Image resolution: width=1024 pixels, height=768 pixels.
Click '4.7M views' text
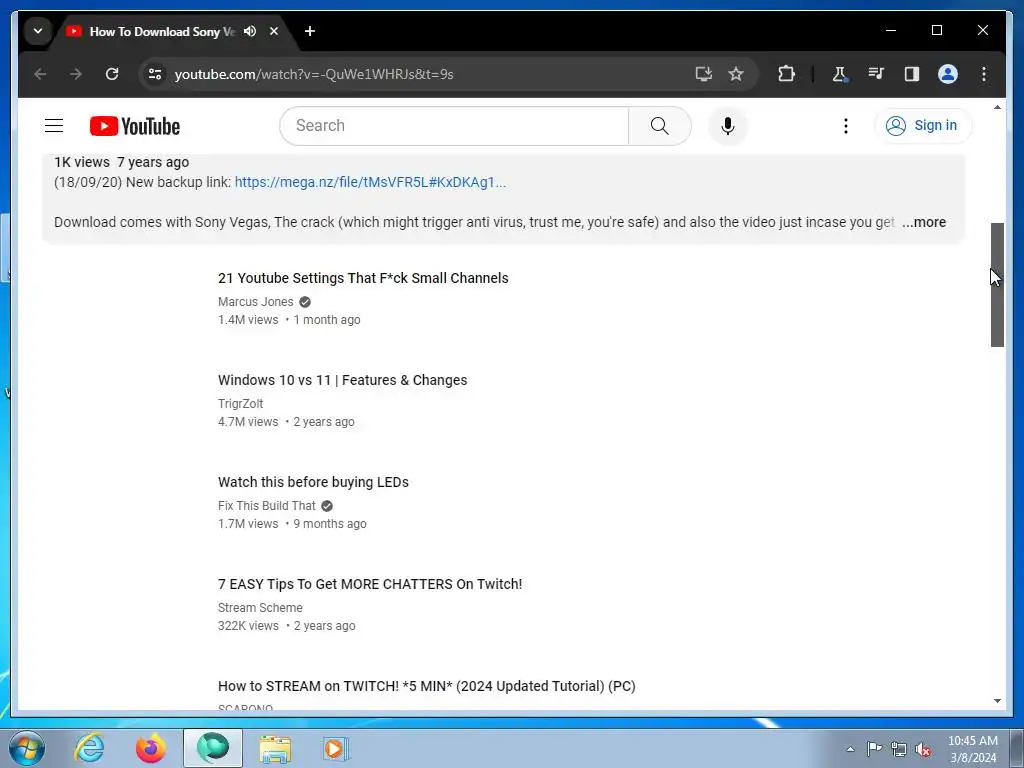(x=248, y=422)
